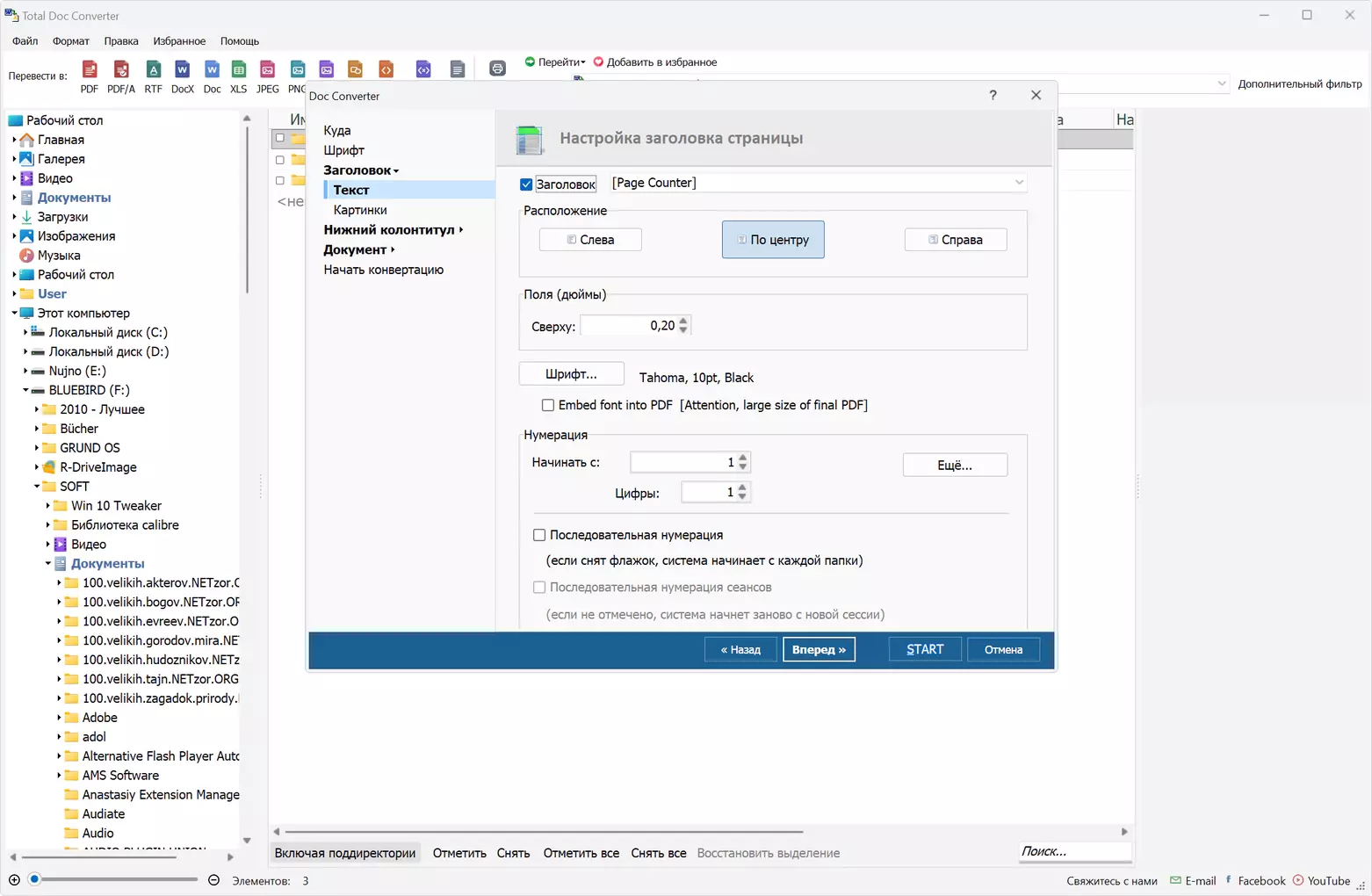Click the Шрифт... button
Image resolution: width=1372 pixels, height=896 pixels.
point(572,374)
